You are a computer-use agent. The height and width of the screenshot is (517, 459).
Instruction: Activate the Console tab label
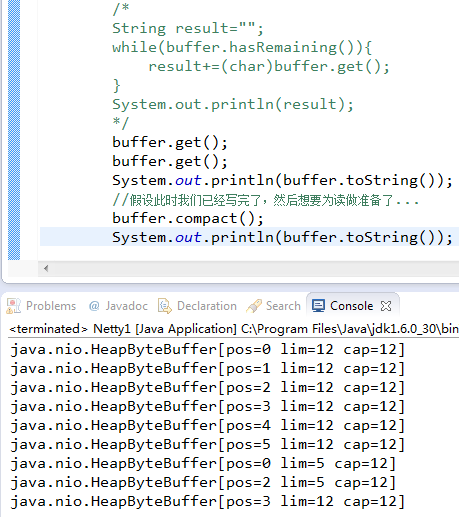coord(351,306)
